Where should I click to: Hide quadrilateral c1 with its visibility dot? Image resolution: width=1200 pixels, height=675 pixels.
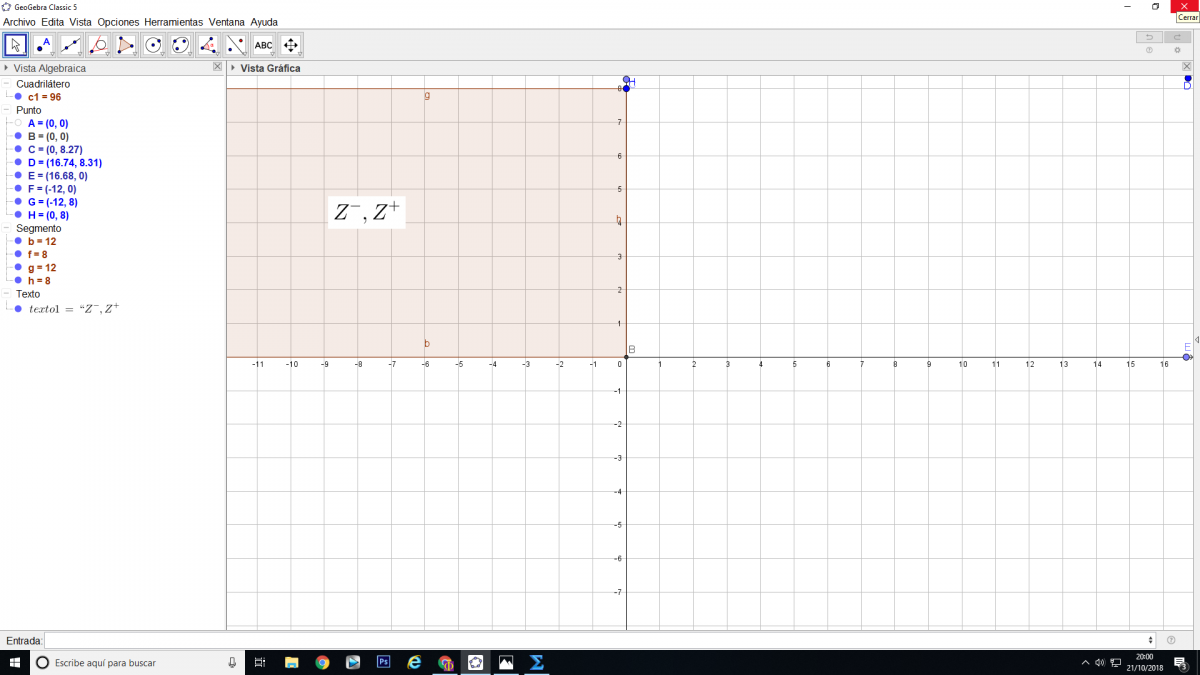[x=18, y=97]
